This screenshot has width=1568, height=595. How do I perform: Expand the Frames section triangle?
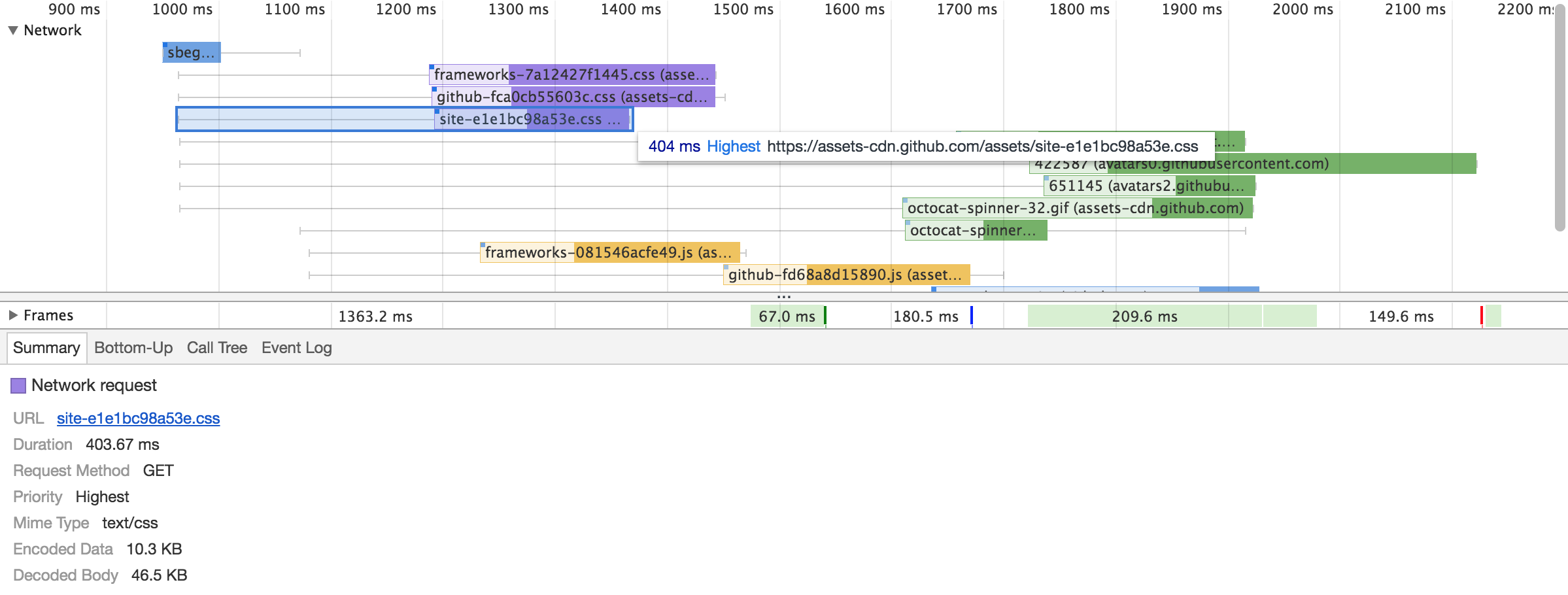[x=12, y=316]
